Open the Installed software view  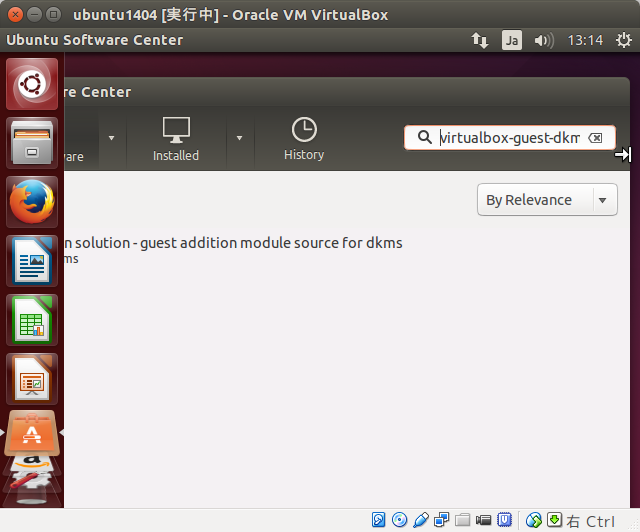tap(176, 139)
